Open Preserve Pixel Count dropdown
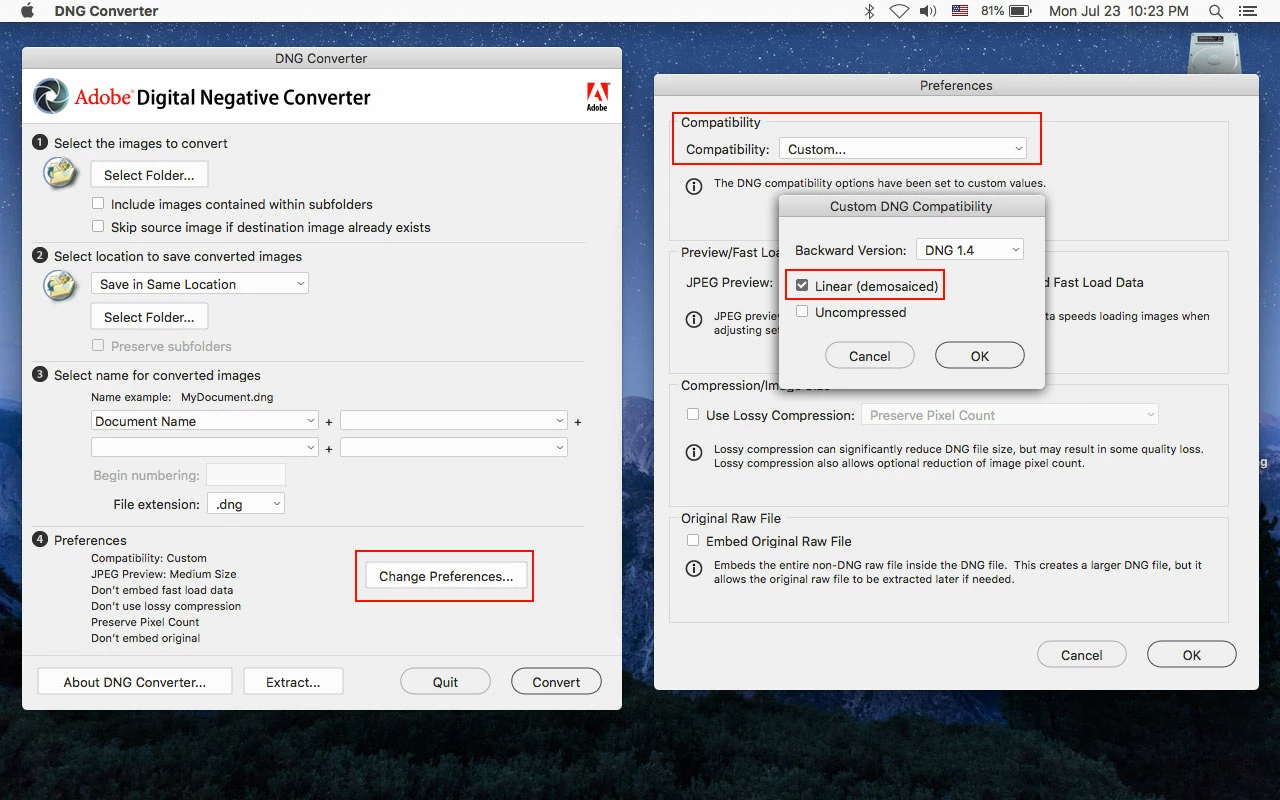Screen dimensions: 1280x800 [x=1010, y=415]
